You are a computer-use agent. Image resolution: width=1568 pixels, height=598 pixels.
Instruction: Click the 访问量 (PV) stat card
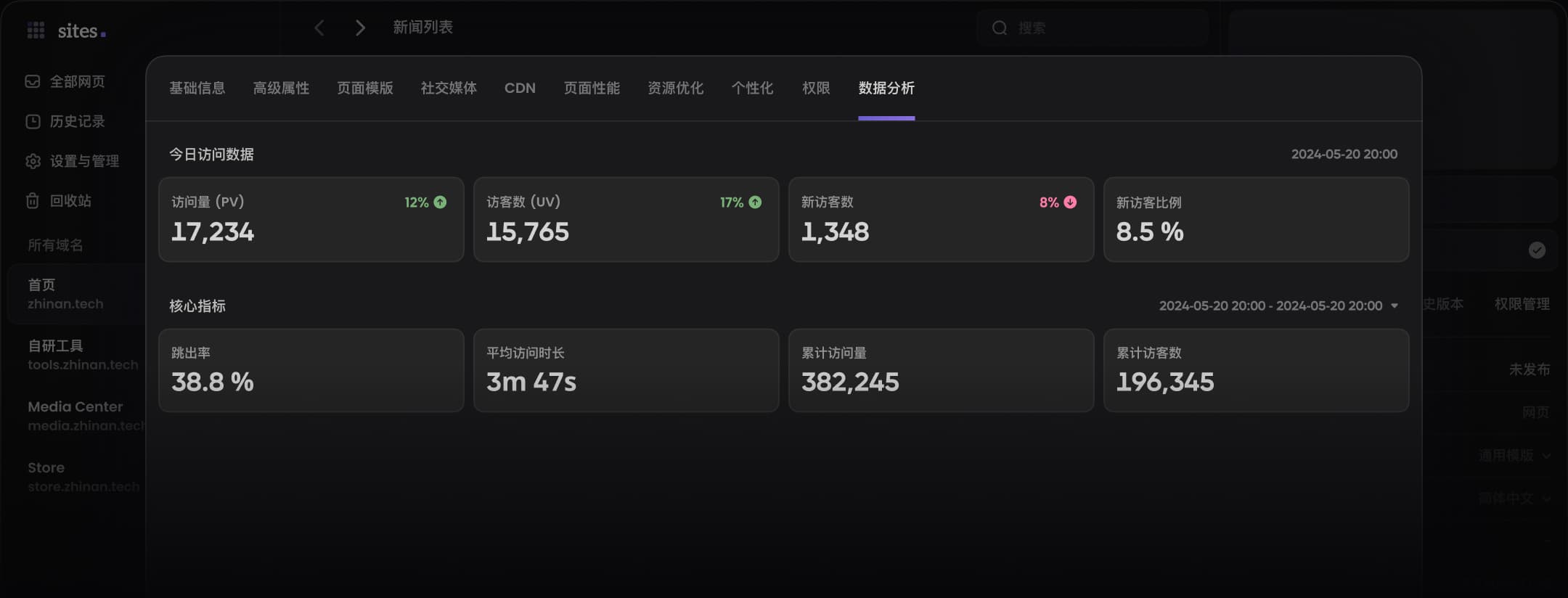311,219
